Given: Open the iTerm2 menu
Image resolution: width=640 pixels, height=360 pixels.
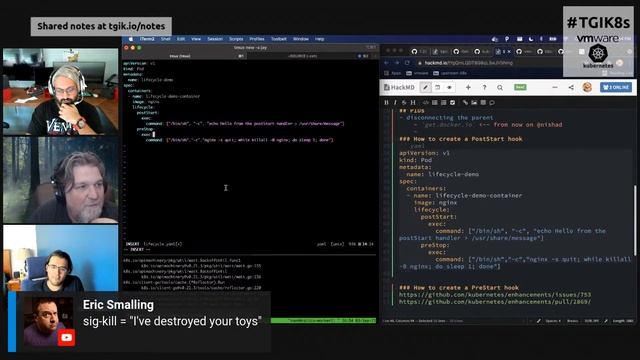Looking at the screenshot, I should pos(147,39).
